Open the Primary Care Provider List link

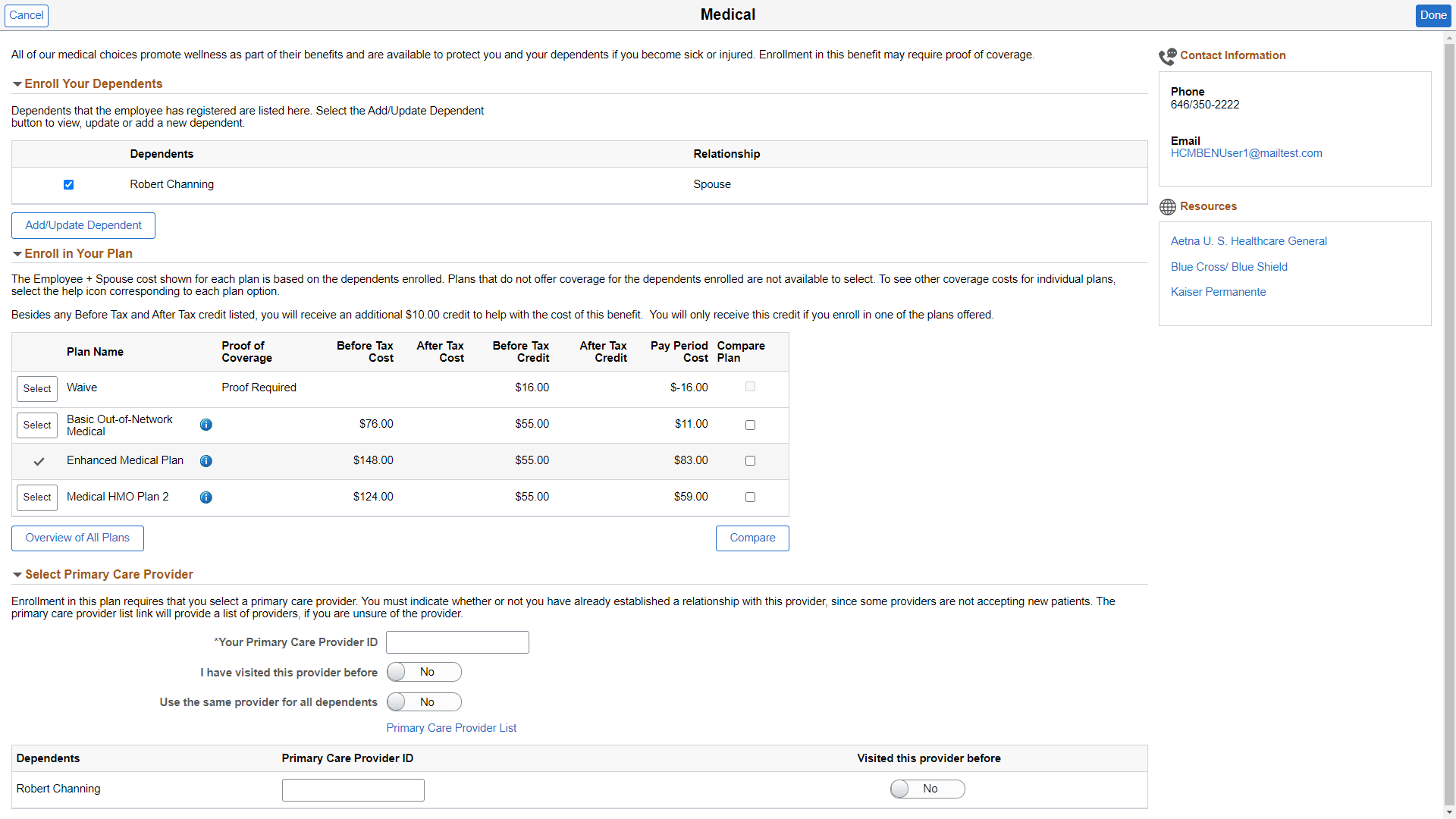(451, 728)
